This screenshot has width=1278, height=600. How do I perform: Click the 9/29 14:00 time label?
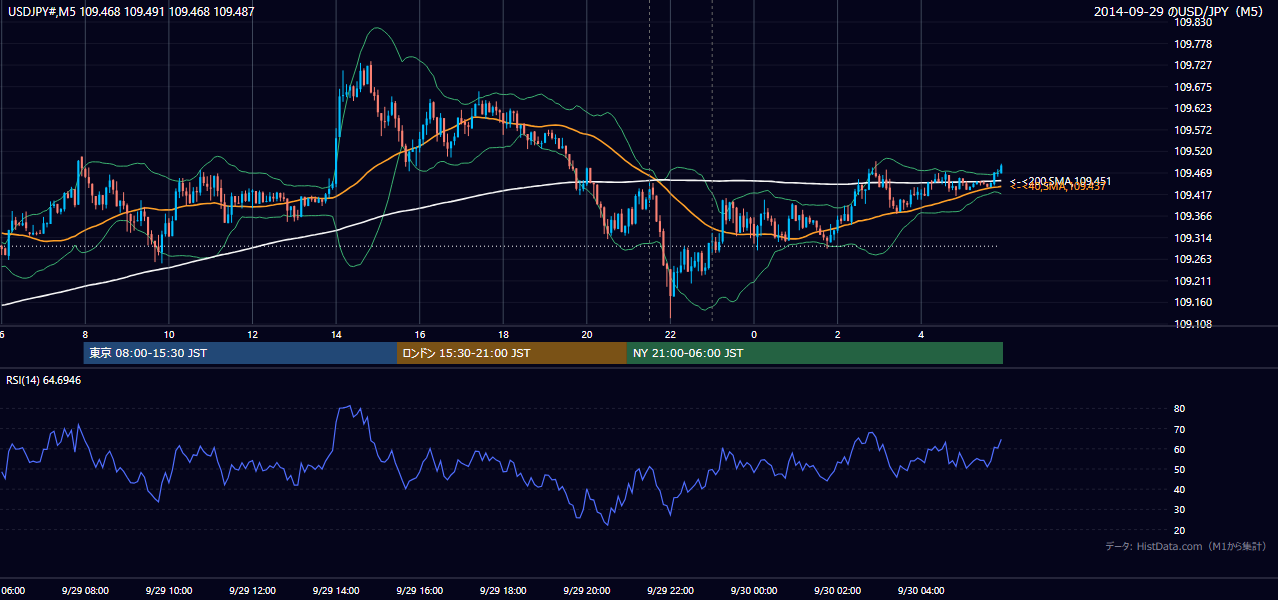click(335, 591)
